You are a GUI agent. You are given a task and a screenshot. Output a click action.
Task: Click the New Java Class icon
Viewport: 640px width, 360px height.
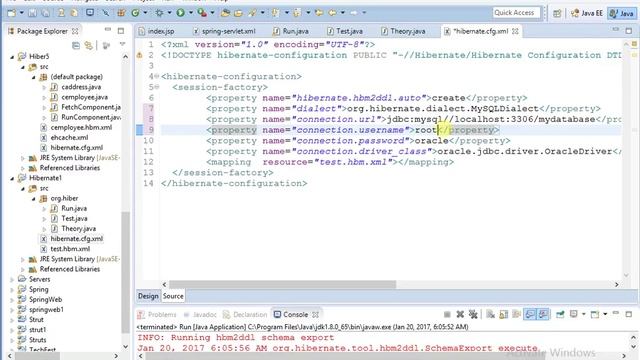click(135, 13)
